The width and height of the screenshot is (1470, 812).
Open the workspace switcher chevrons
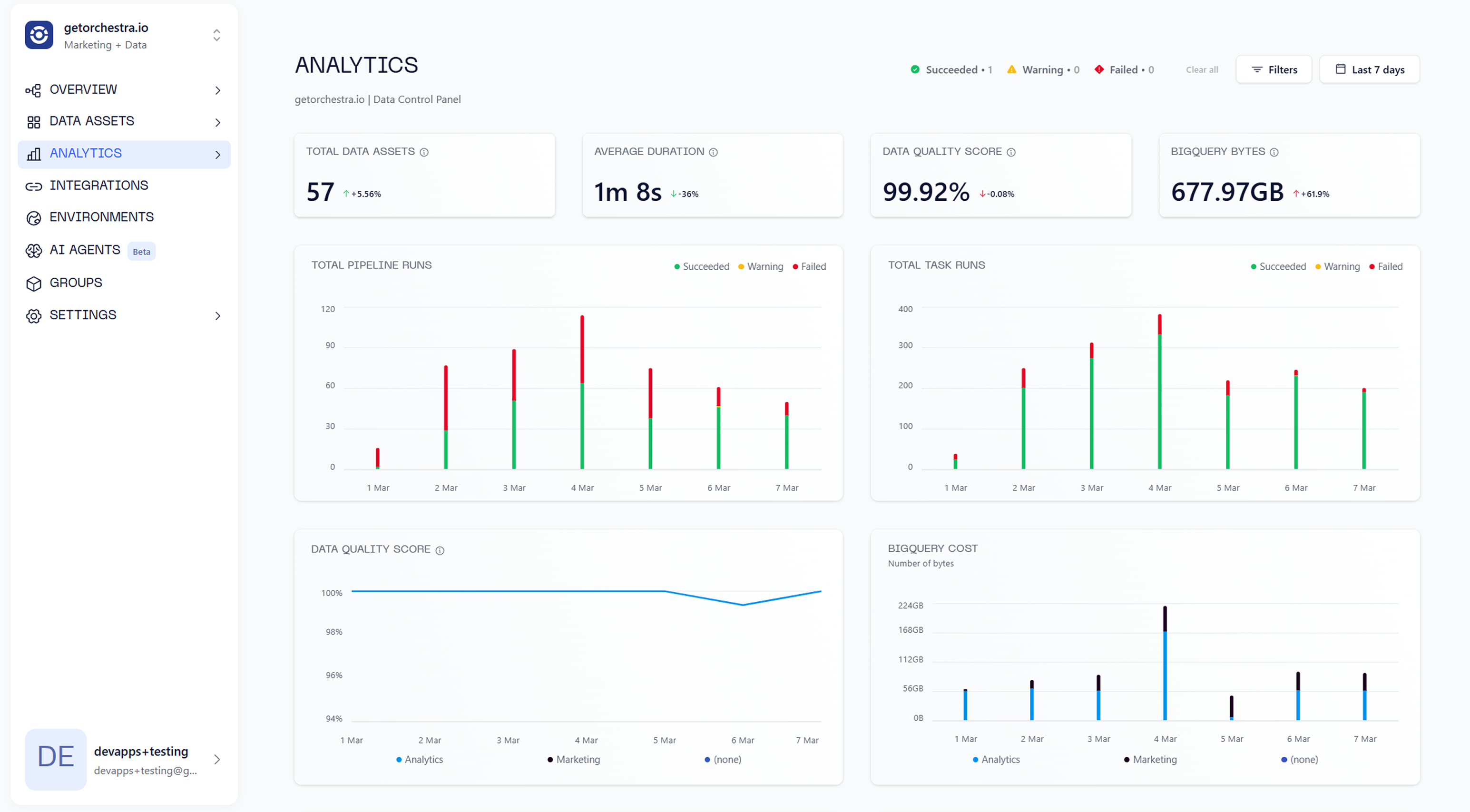pos(216,35)
